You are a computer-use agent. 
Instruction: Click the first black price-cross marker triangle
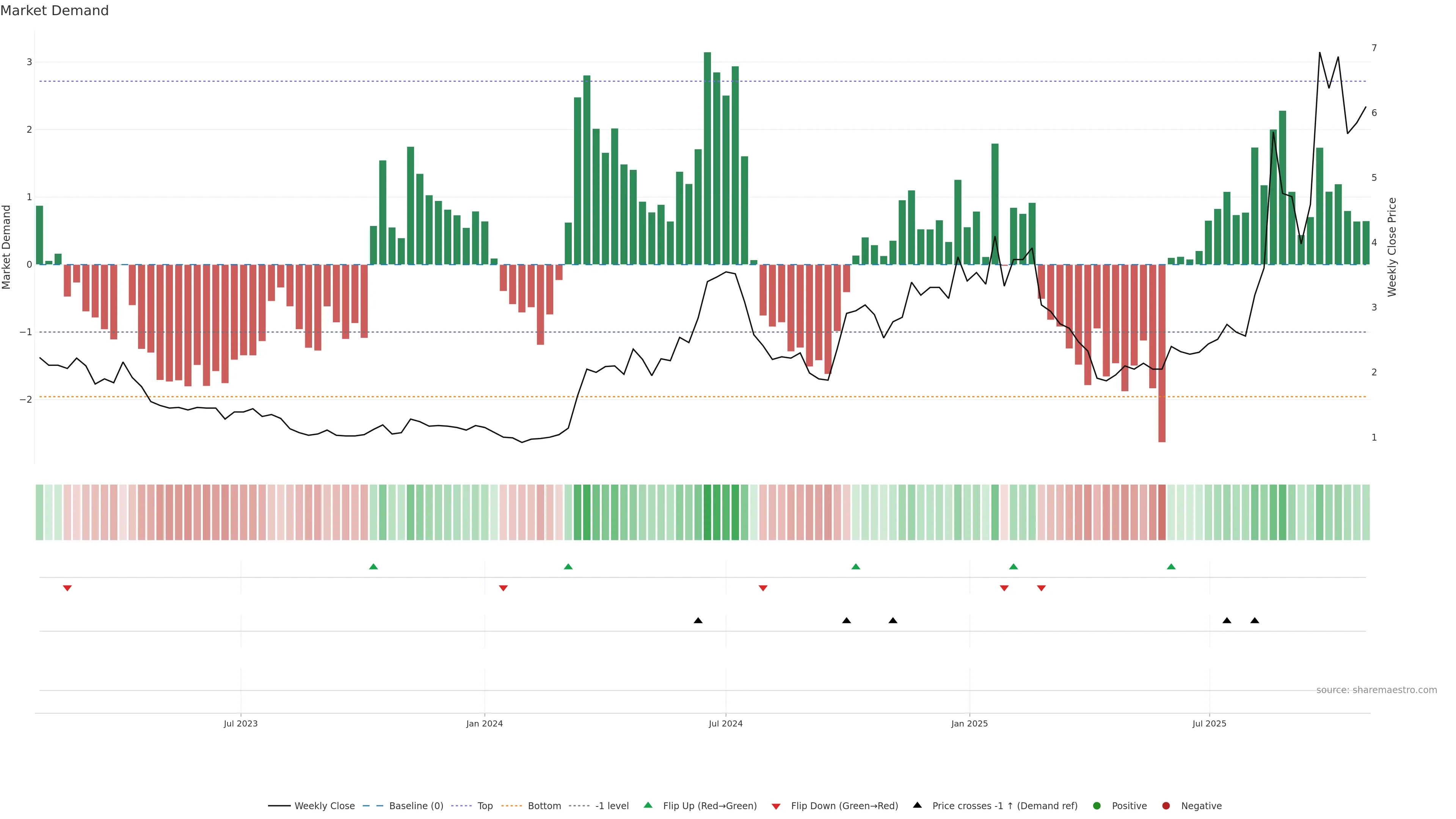698,621
